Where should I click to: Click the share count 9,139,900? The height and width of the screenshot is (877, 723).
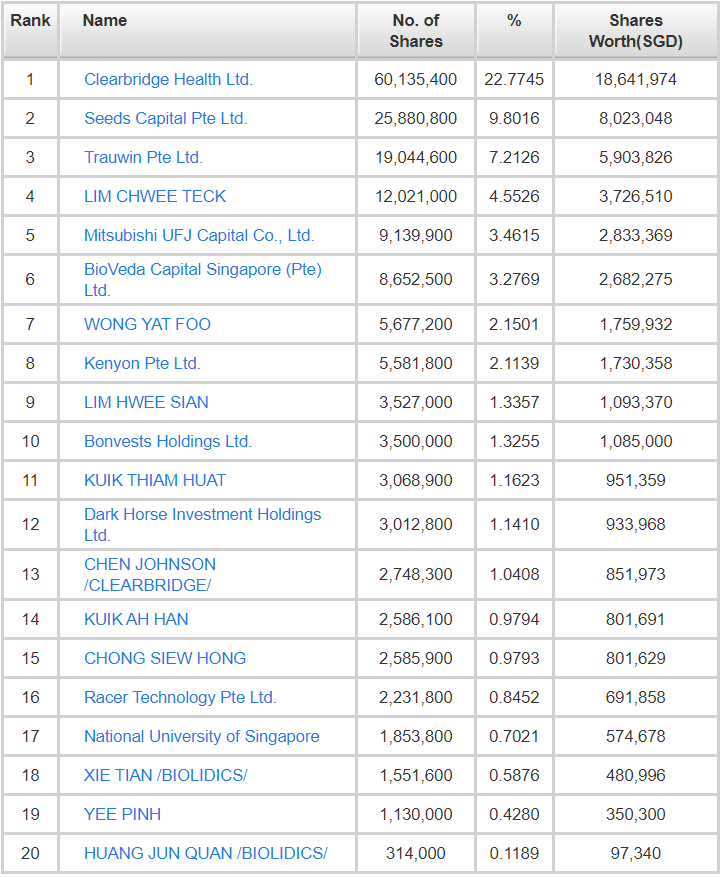(415, 235)
